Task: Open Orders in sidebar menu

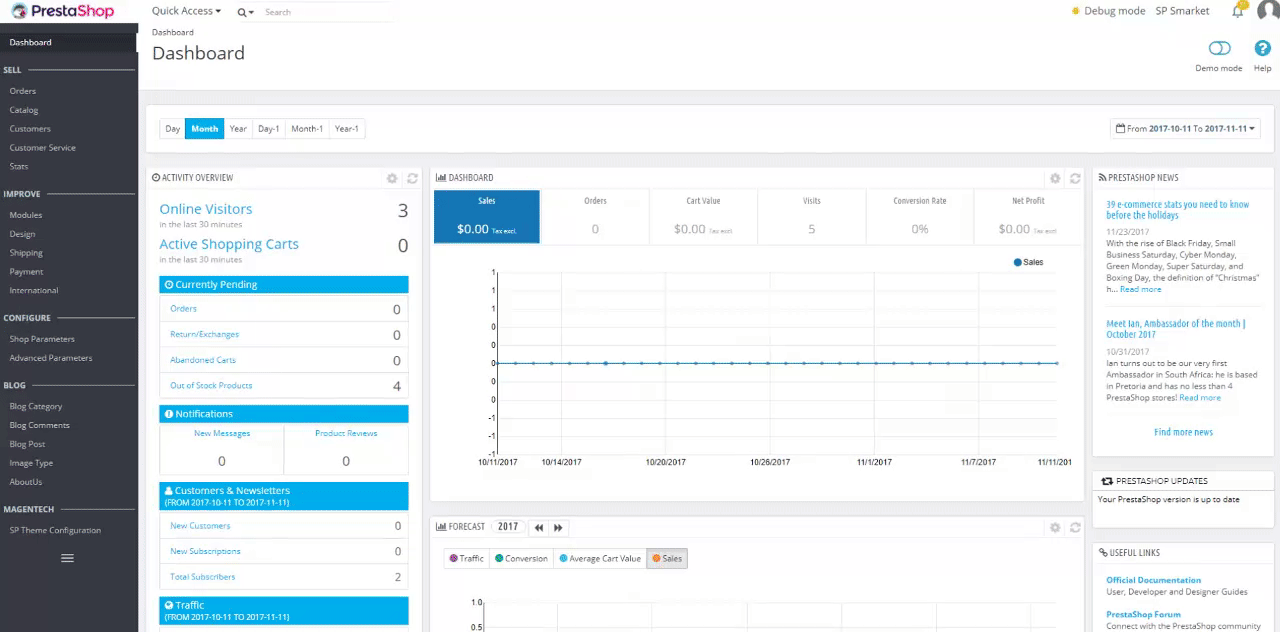Action: pyautogui.click(x=23, y=91)
